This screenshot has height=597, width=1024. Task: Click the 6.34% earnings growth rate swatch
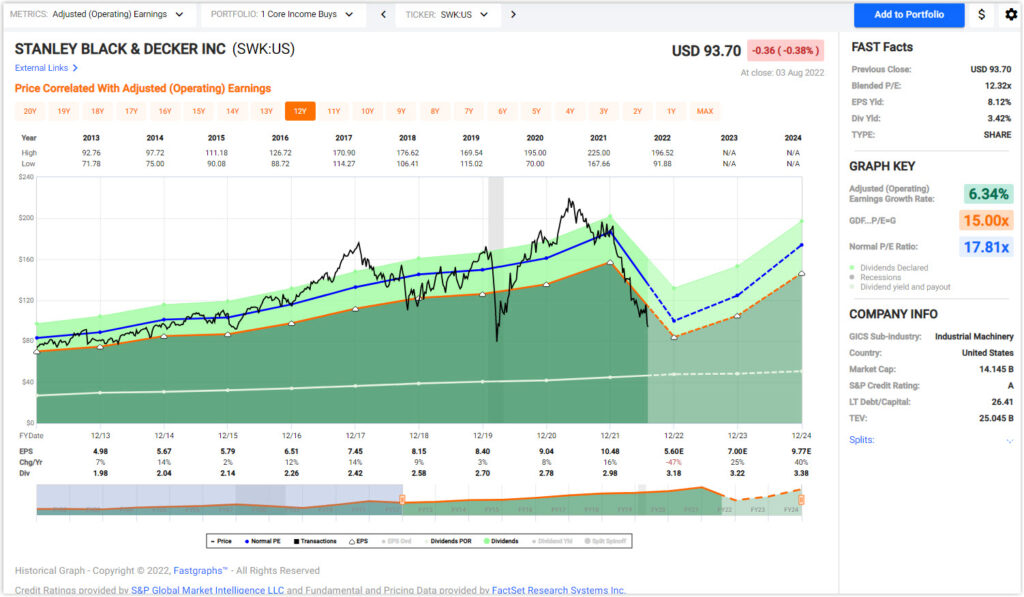click(988, 194)
